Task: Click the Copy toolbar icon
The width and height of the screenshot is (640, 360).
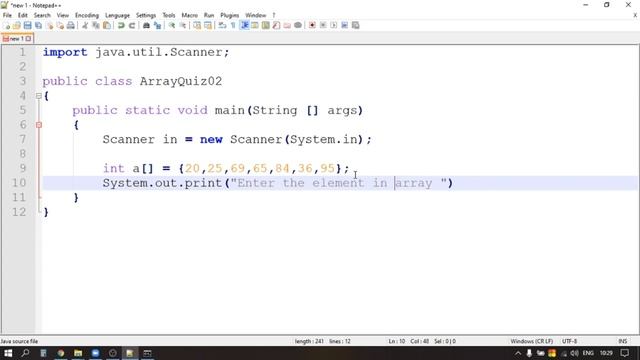Action: tap(96, 25)
